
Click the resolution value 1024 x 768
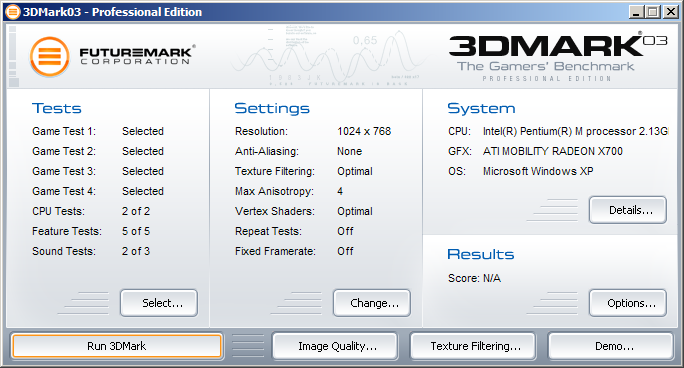pos(364,131)
